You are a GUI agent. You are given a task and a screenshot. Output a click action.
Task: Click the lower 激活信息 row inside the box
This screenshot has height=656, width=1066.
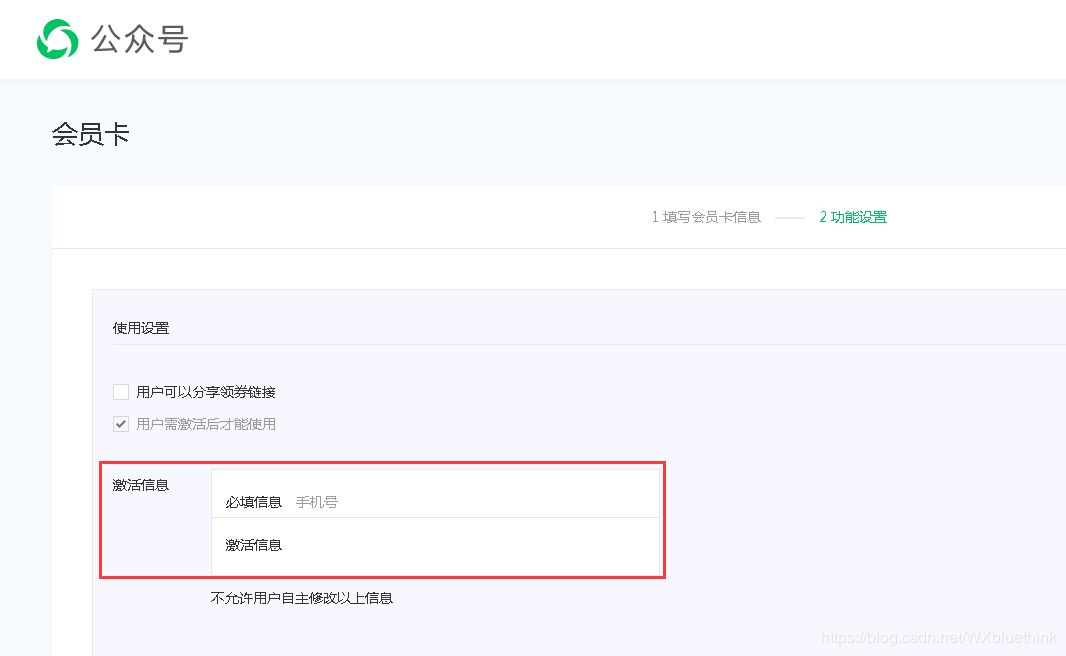pos(435,547)
